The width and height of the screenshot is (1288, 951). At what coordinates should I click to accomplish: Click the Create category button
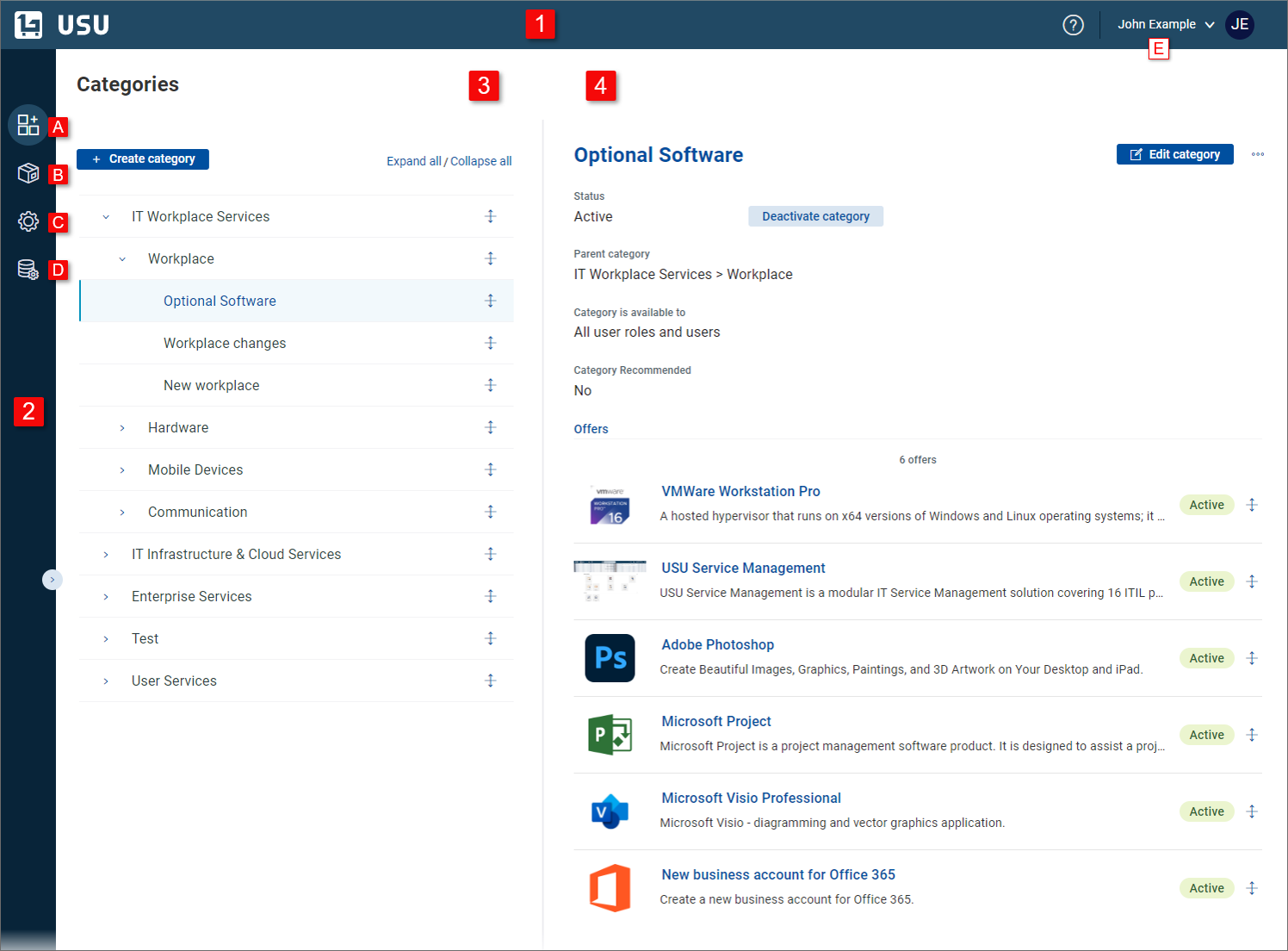(142, 158)
